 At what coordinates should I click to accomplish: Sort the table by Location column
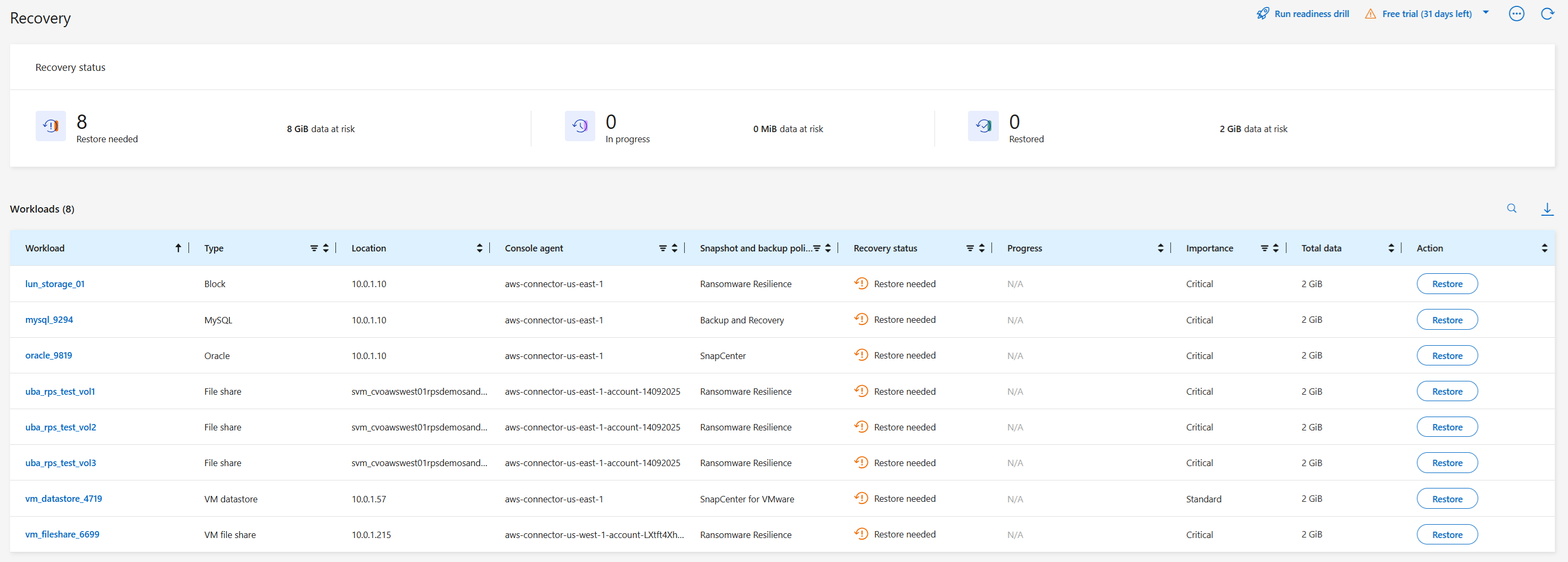pyautogui.click(x=480, y=248)
